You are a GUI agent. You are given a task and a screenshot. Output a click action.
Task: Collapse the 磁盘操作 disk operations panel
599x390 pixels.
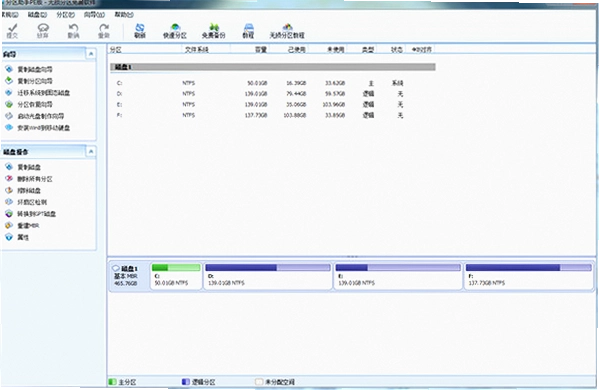91,152
